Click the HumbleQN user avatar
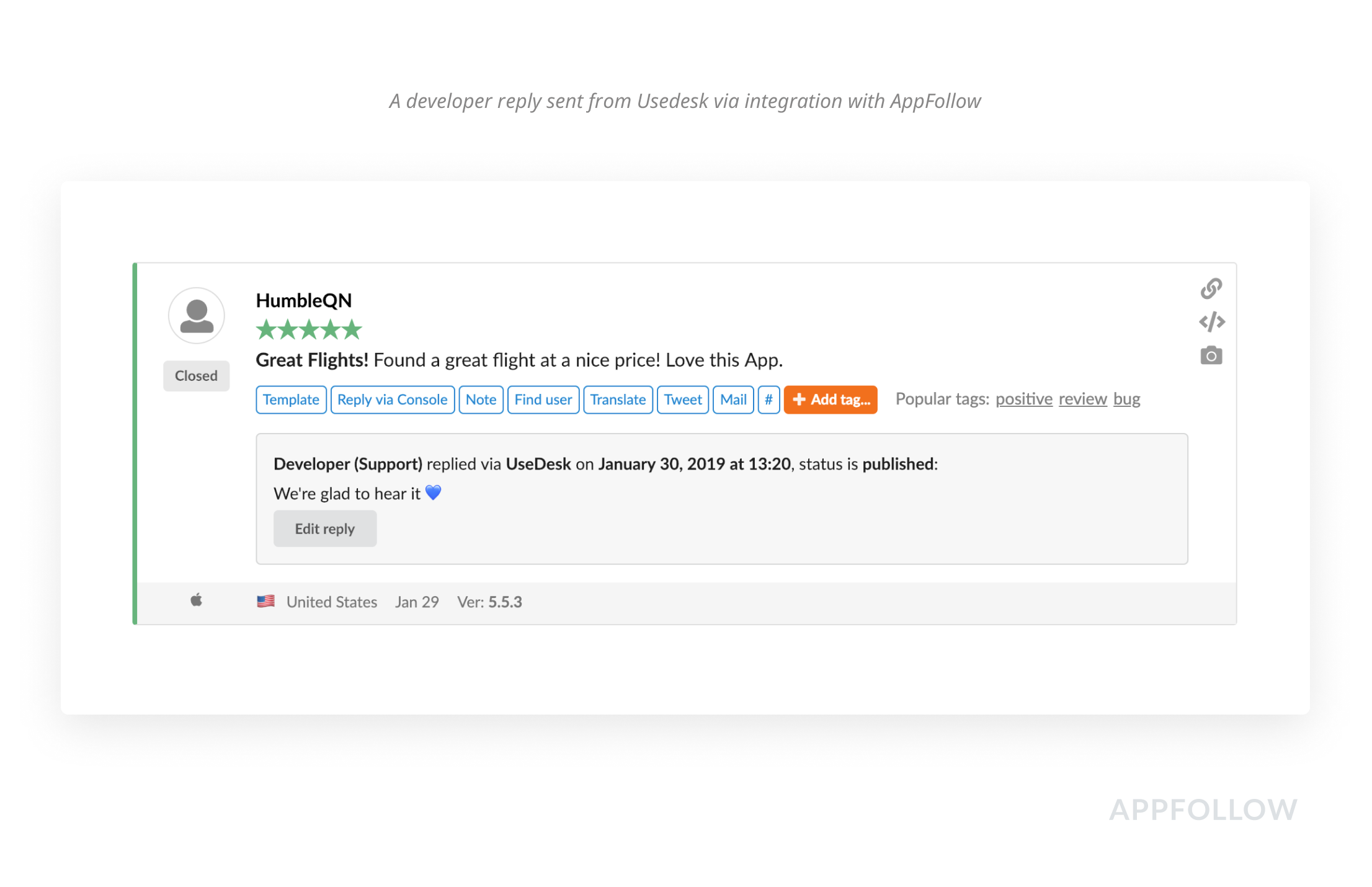This screenshot has height=887, width=1372. tap(197, 316)
